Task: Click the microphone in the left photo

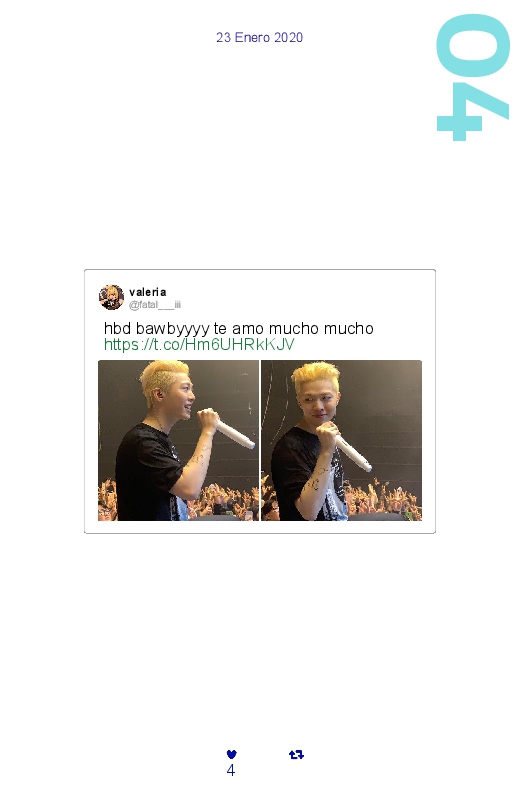Action: (x=235, y=433)
